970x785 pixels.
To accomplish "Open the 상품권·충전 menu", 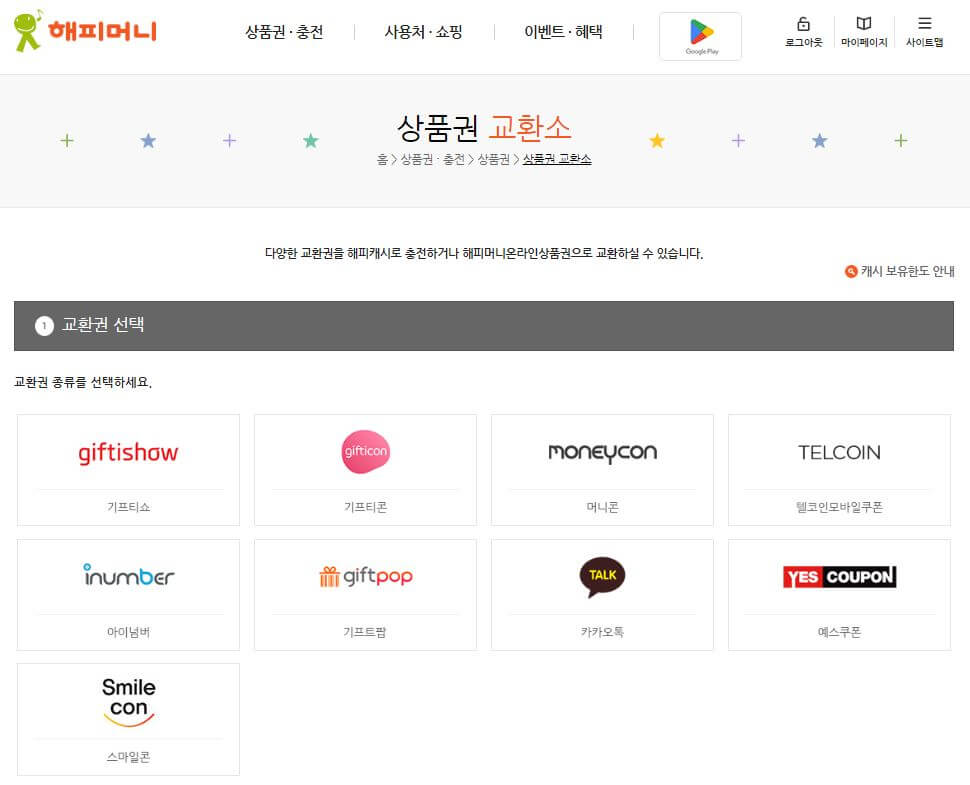I will pos(284,32).
